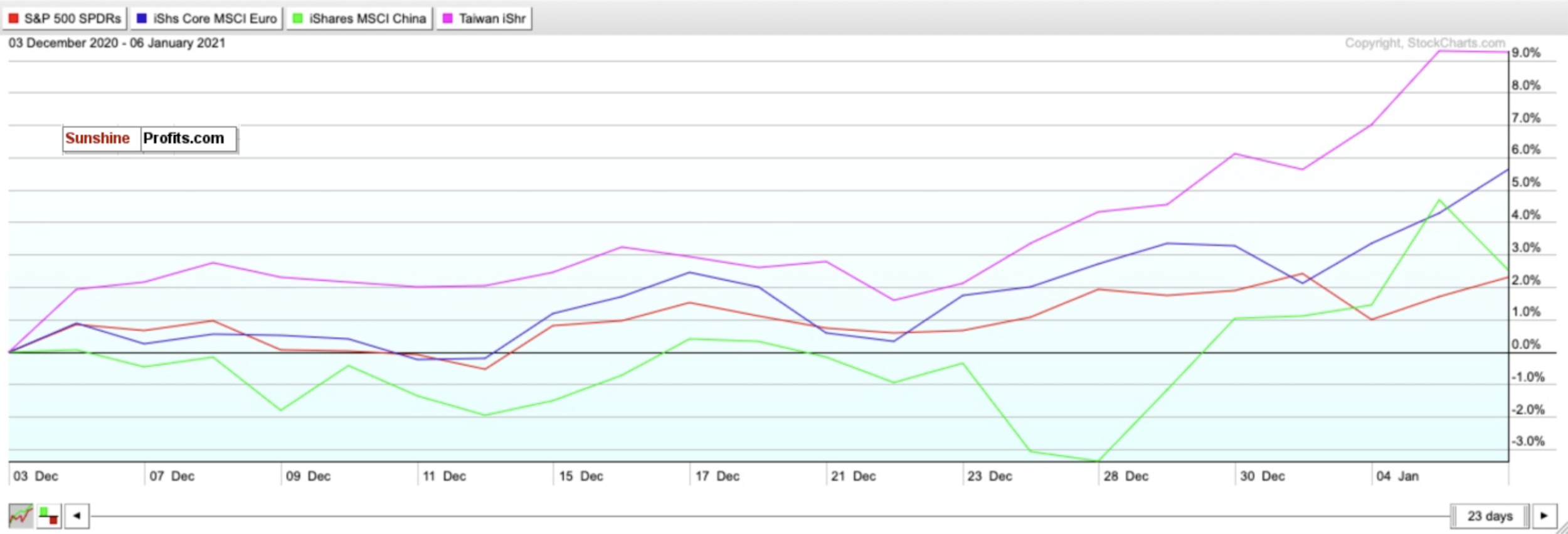
Task: Click the -2.0% y-axis label
Action: pyautogui.click(x=1528, y=410)
